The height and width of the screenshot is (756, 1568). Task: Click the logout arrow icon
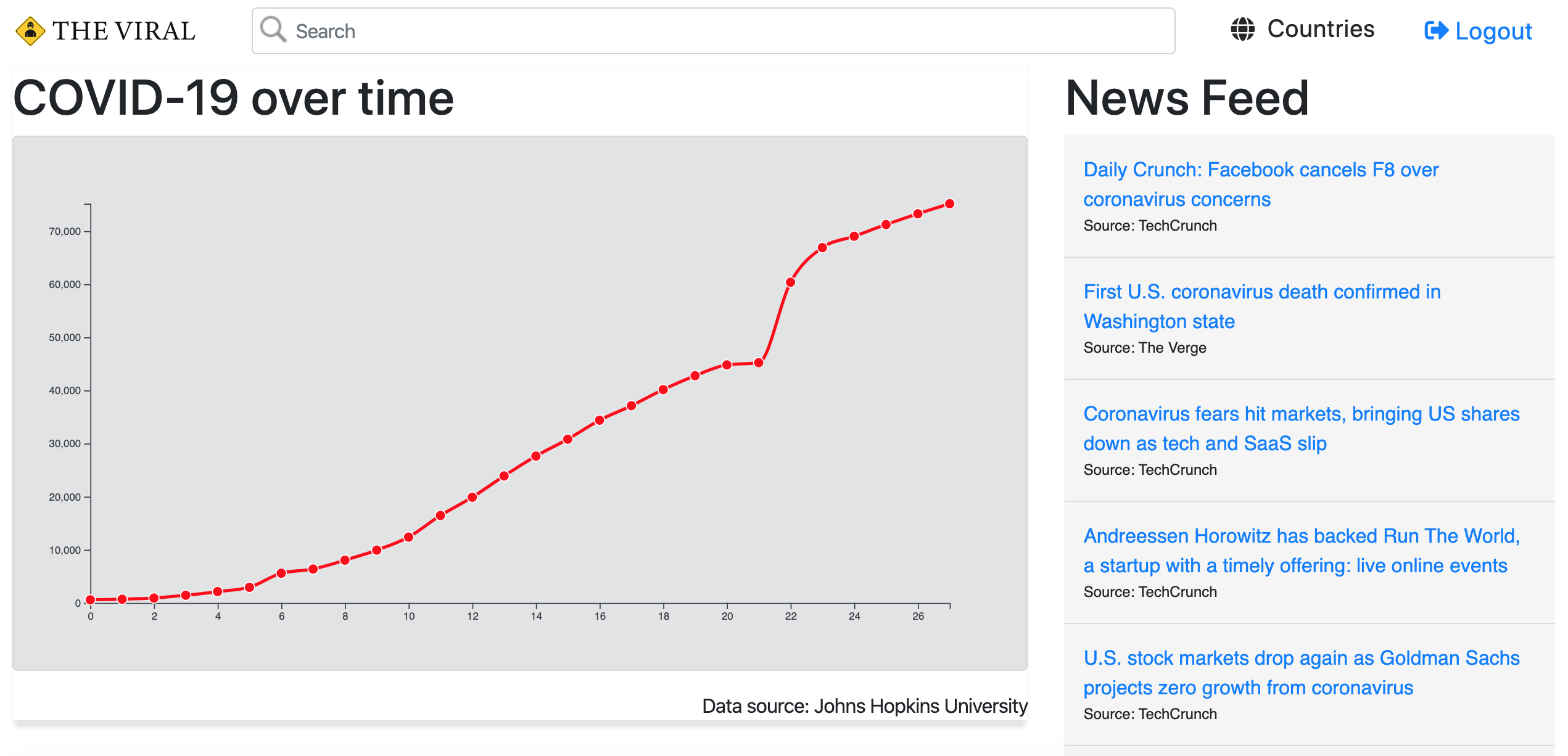tap(1436, 30)
